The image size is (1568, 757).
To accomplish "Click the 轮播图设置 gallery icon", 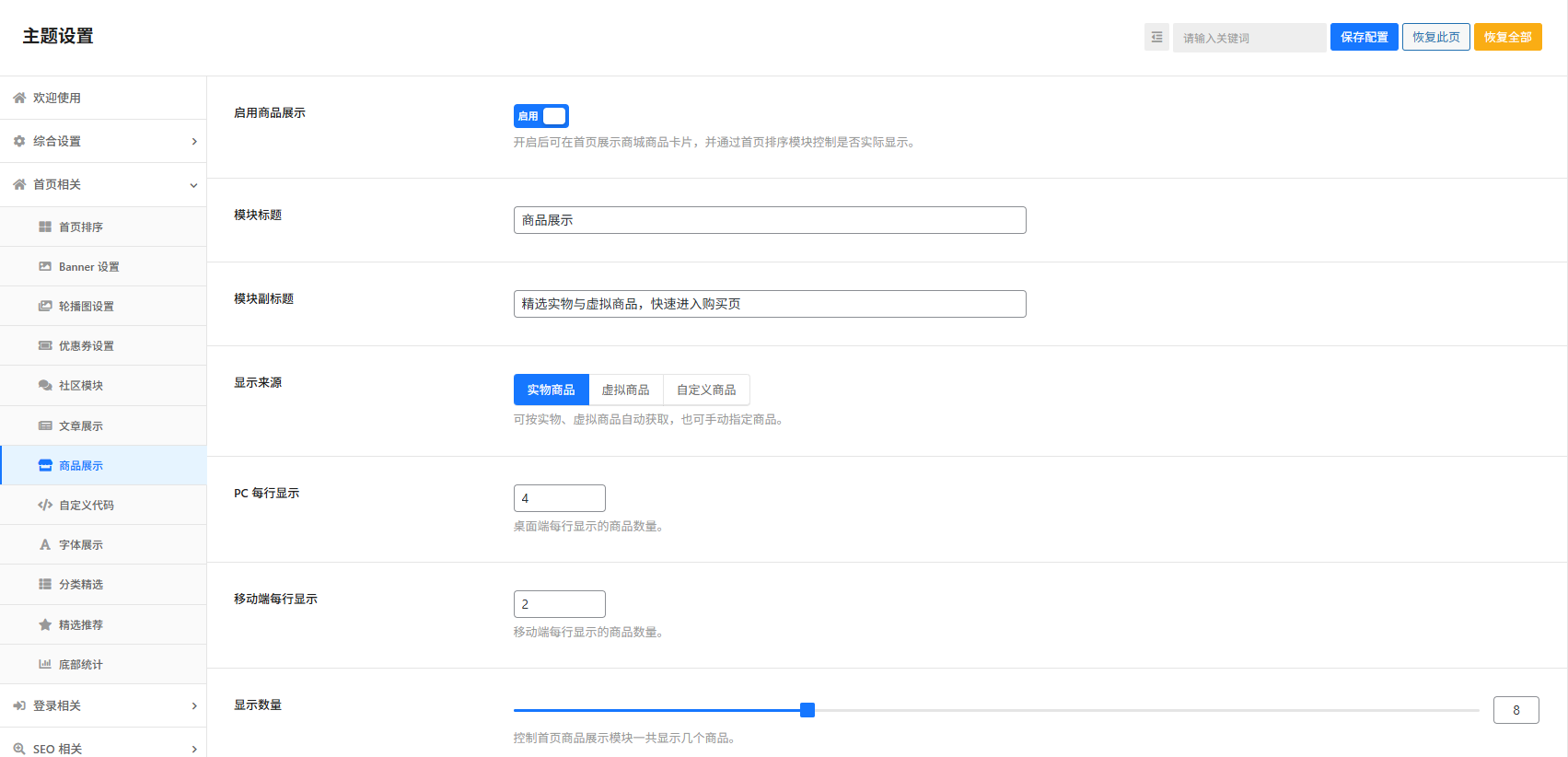I will 45,307.
